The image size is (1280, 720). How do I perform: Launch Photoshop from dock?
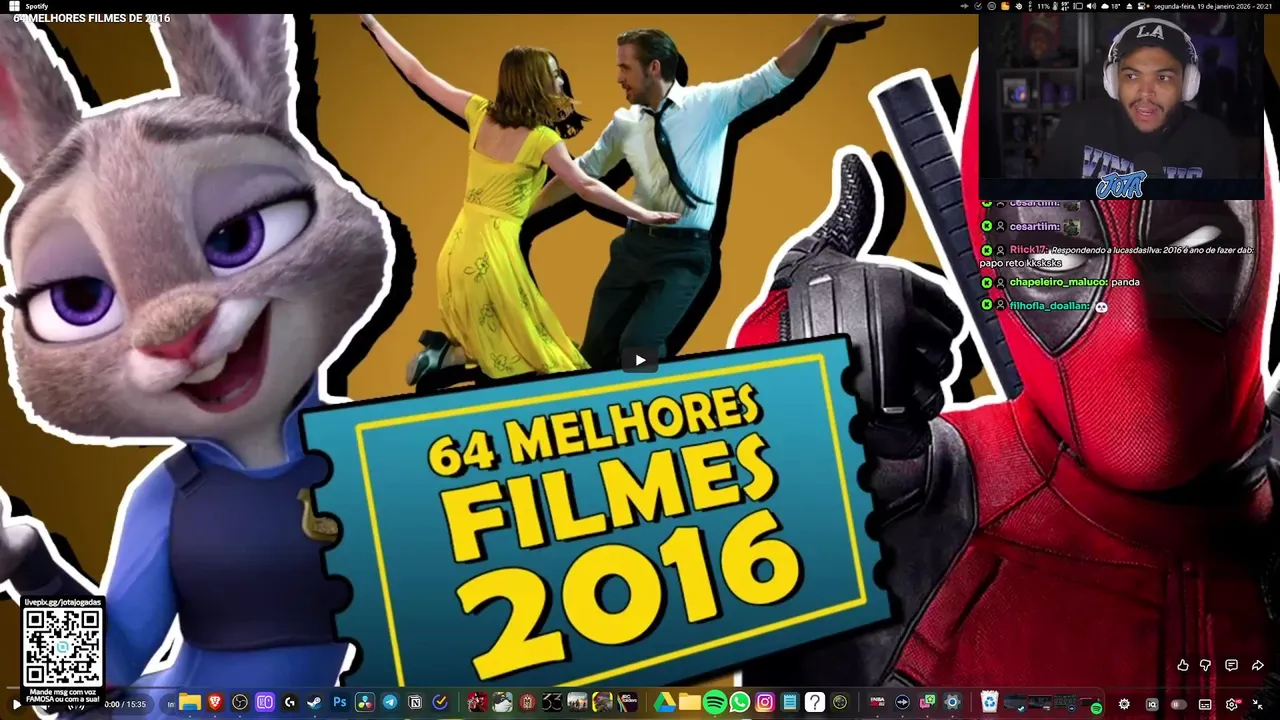click(340, 702)
